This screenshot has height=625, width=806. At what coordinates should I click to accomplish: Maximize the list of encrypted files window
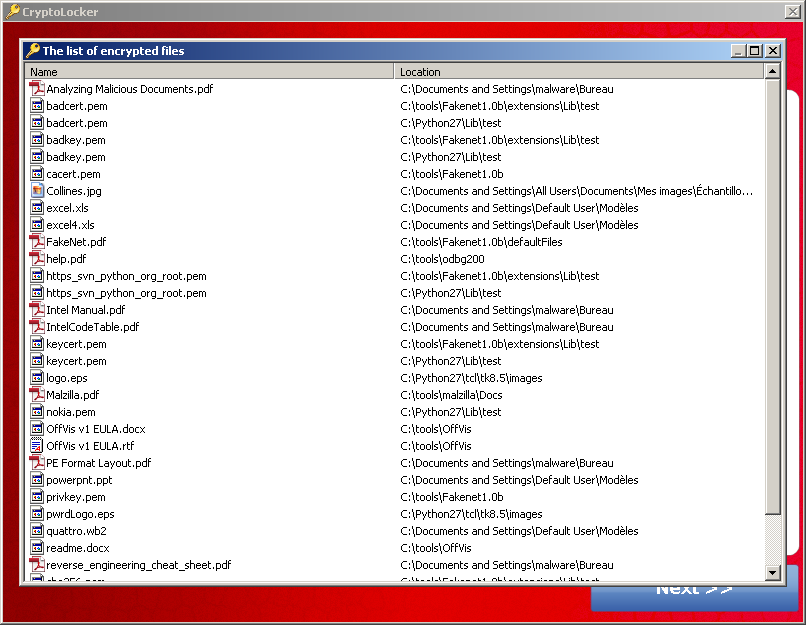pyautogui.click(x=754, y=51)
